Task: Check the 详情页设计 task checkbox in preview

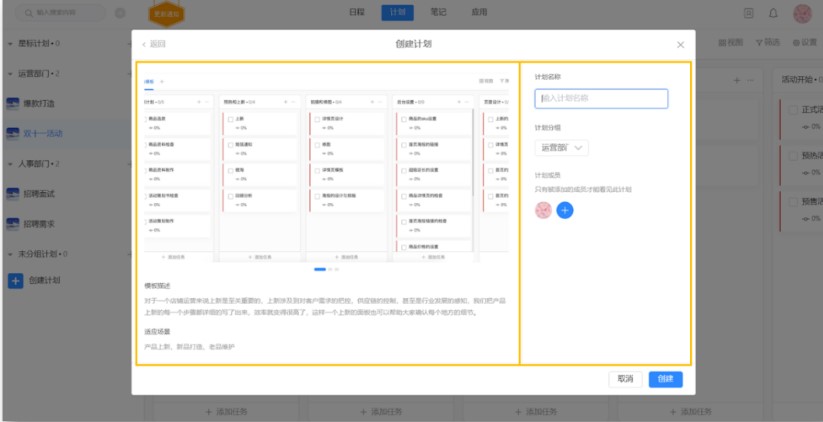Action: (x=317, y=119)
